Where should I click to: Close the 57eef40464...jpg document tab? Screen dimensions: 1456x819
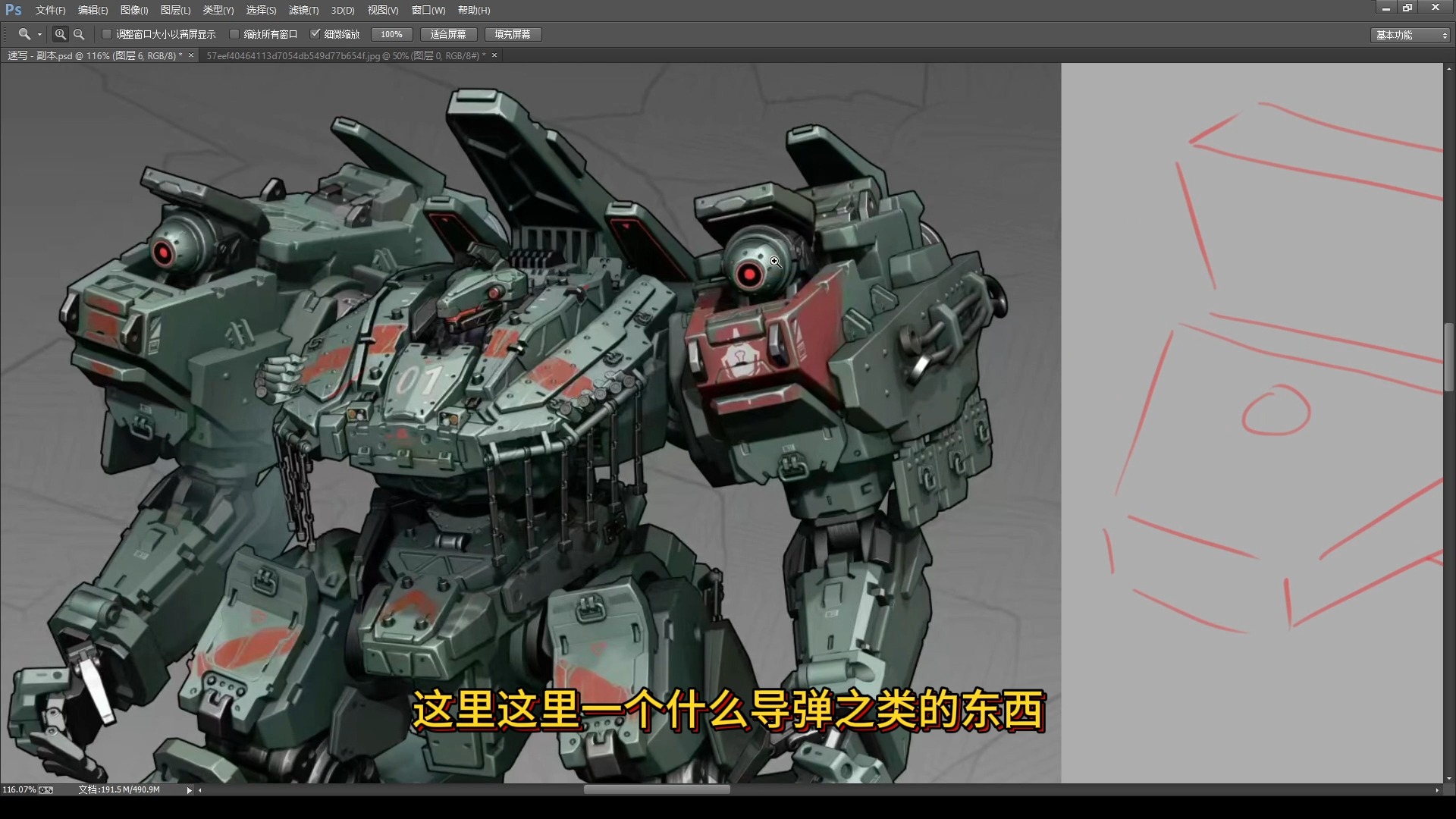click(494, 55)
